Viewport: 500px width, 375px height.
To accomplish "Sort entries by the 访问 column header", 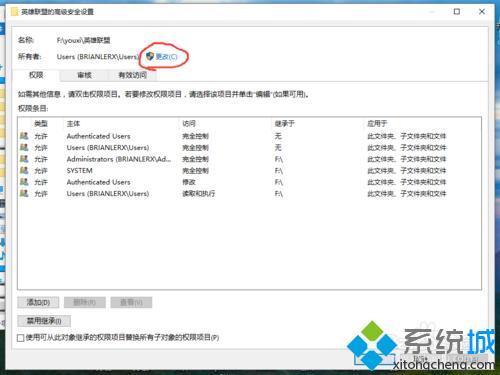I will pyautogui.click(x=189, y=124).
